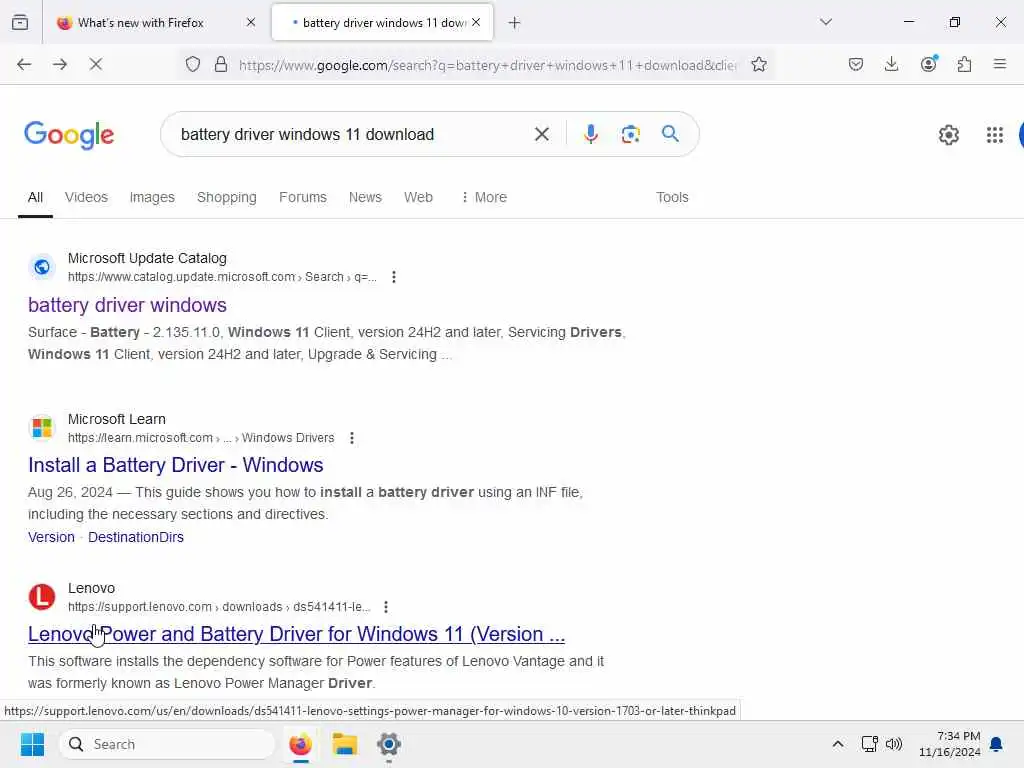1024x768 pixels.
Task: Switch to Images results tab
Action: pyautogui.click(x=152, y=197)
